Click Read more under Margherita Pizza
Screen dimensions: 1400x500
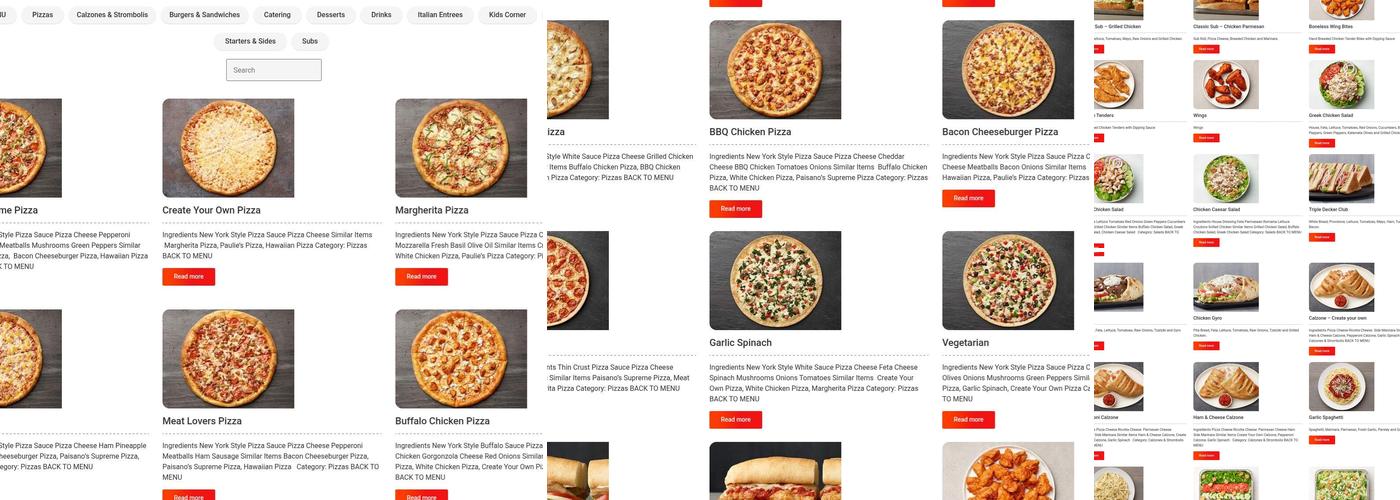(x=421, y=277)
